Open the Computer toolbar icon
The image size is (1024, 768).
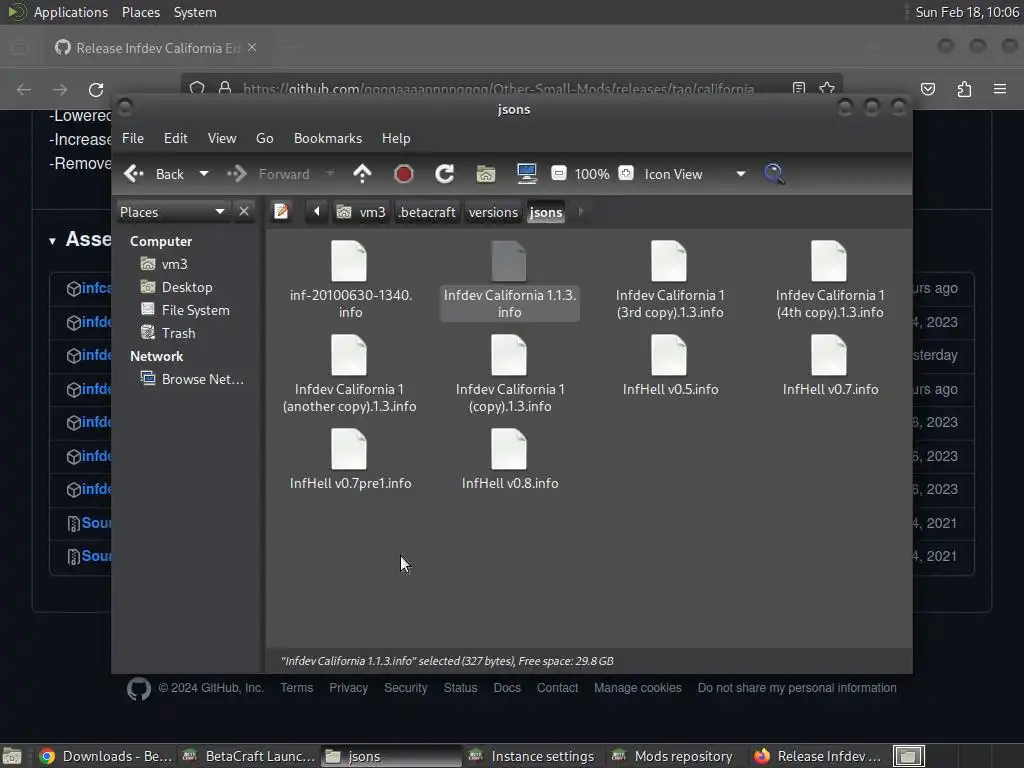point(526,174)
